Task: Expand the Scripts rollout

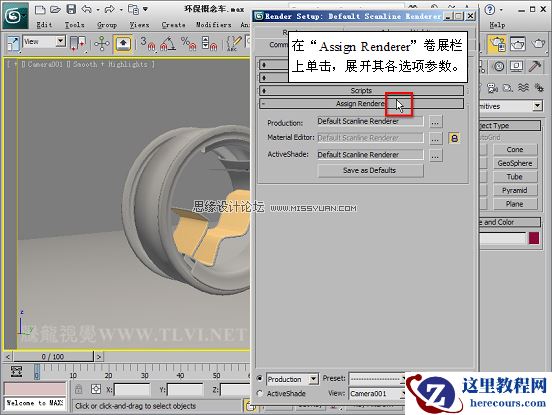Action: pyautogui.click(x=361, y=90)
